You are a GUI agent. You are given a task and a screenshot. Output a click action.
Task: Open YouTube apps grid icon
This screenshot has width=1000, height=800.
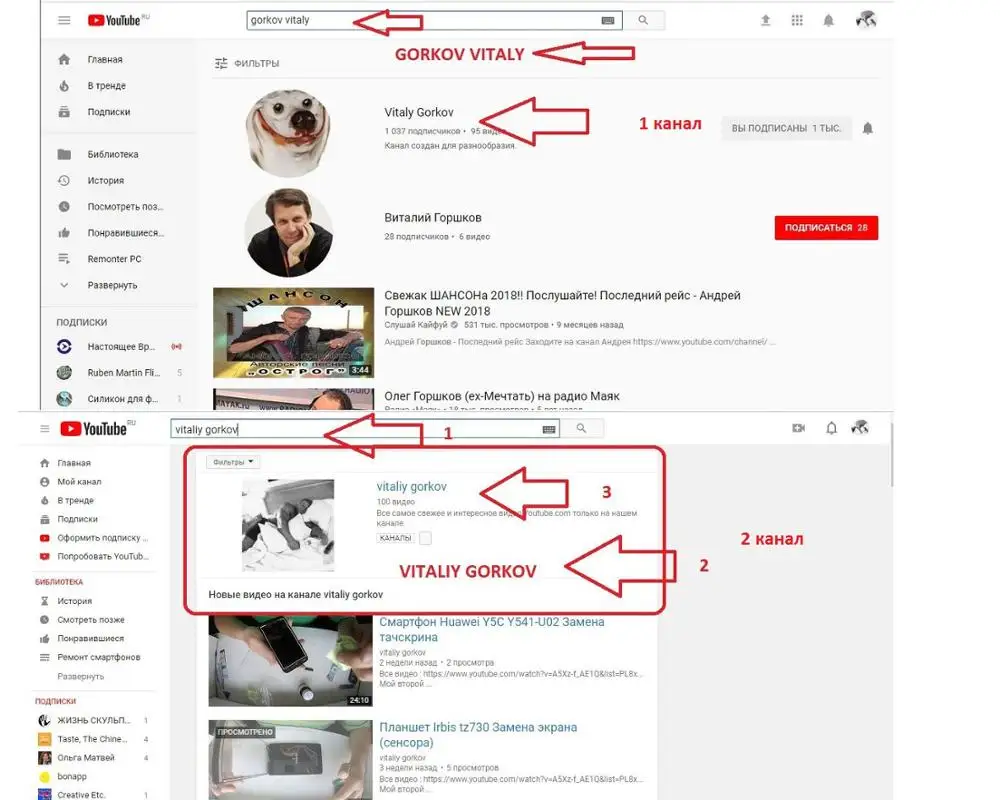point(797,20)
